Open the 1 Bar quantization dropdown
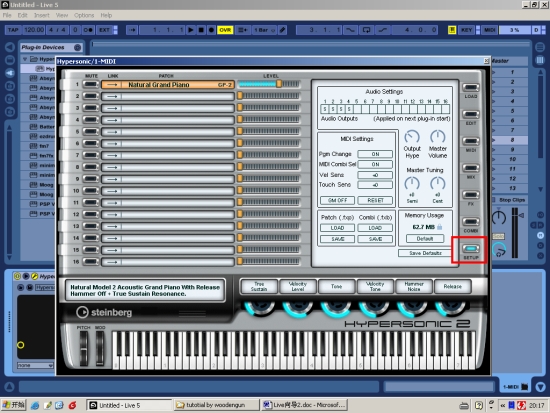The height and width of the screenshot is (413, 550). (x=264, y=30)
